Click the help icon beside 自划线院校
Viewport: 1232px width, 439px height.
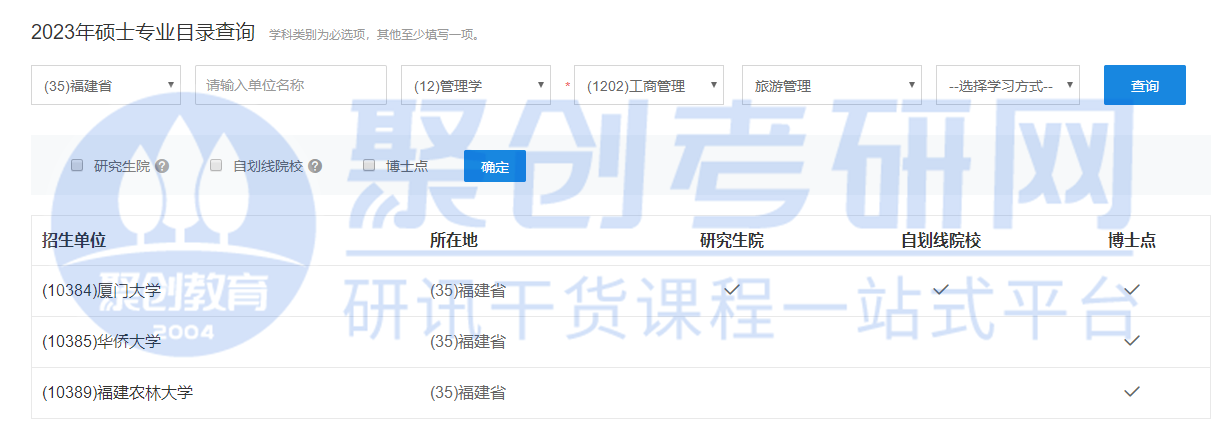coord(315,166)
